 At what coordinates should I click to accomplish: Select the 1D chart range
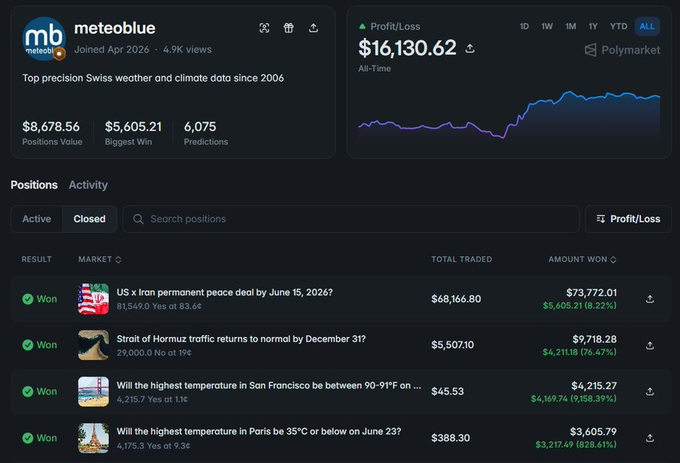pyautogui.click(x=524, y=26)
